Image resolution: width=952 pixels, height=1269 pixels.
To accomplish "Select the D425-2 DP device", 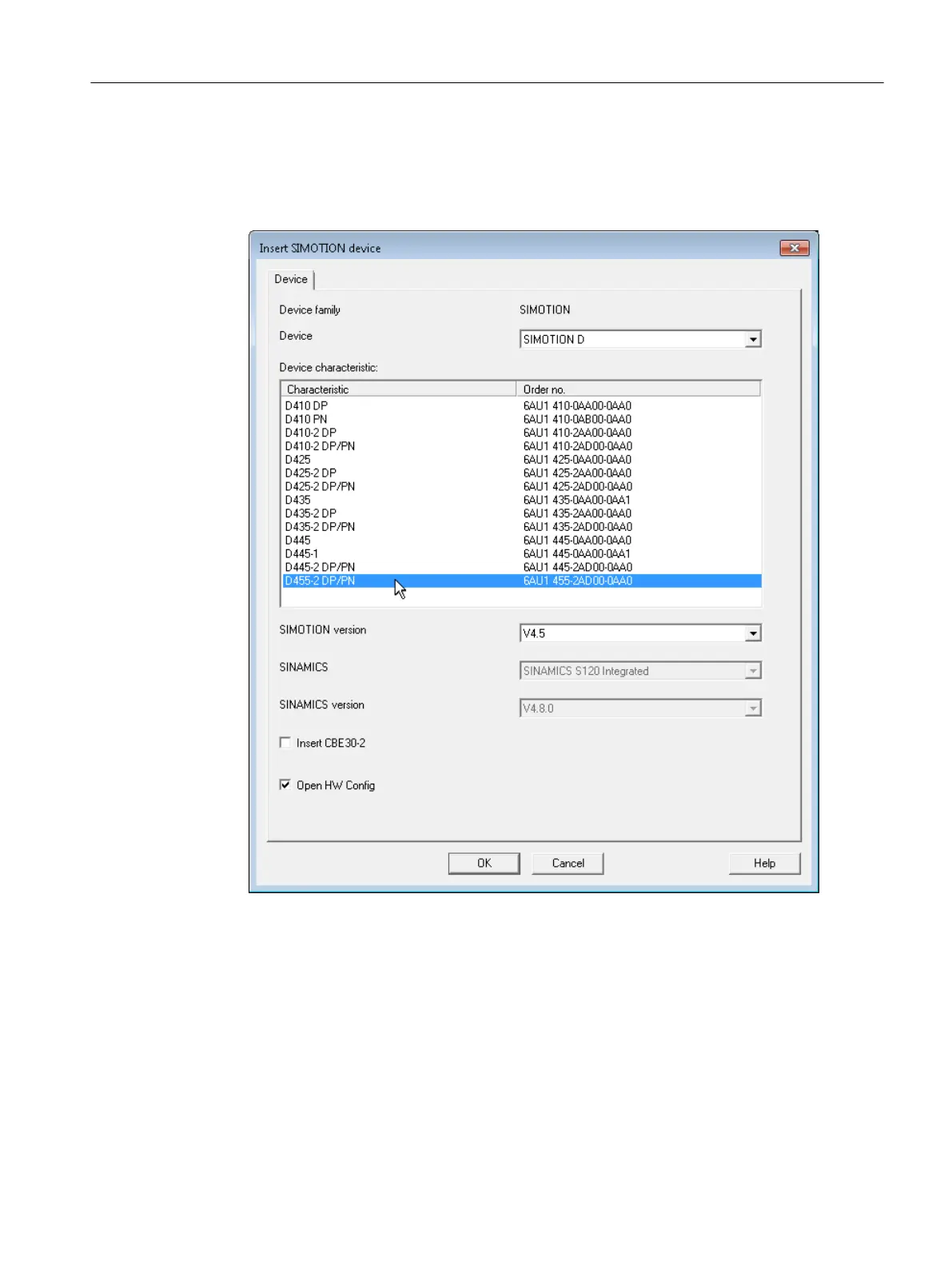I will [x=521, y=473].
